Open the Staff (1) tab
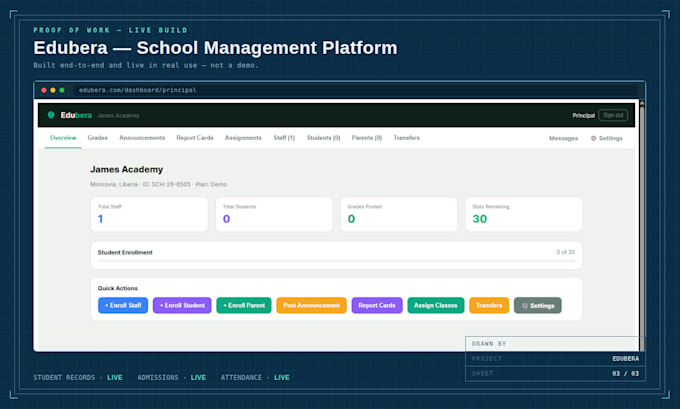 tap(284, 138)
